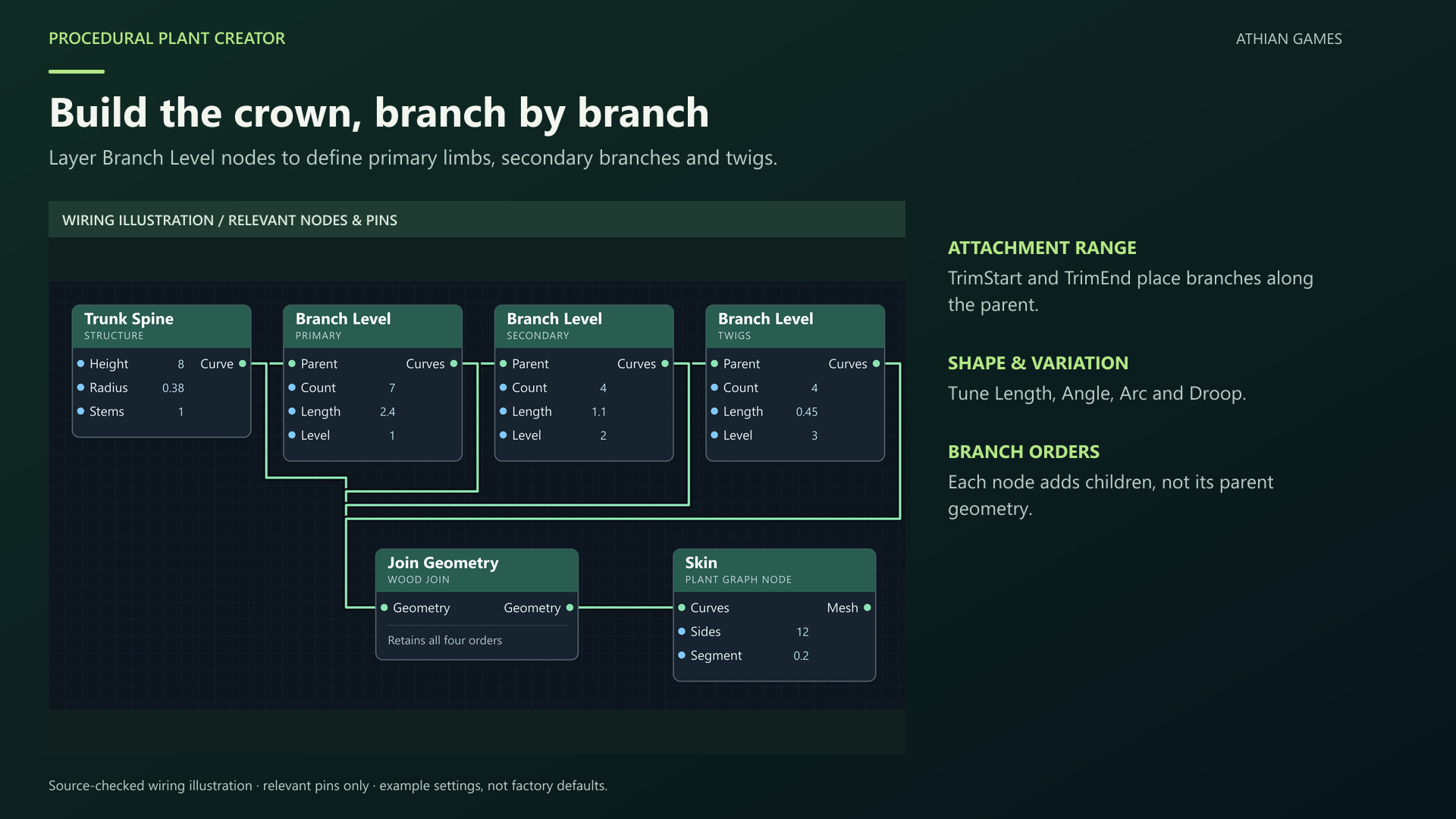Click Height value 8 on Trunk Spine

(x=180, y=365)
